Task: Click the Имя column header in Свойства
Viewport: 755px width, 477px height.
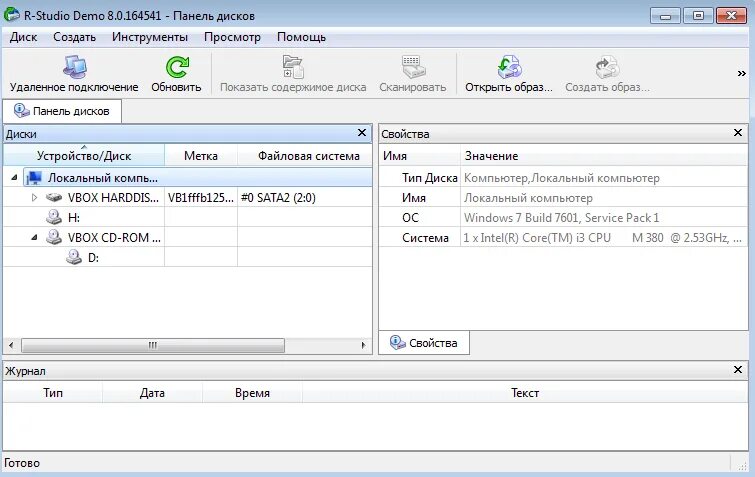Action: (420, 155)
